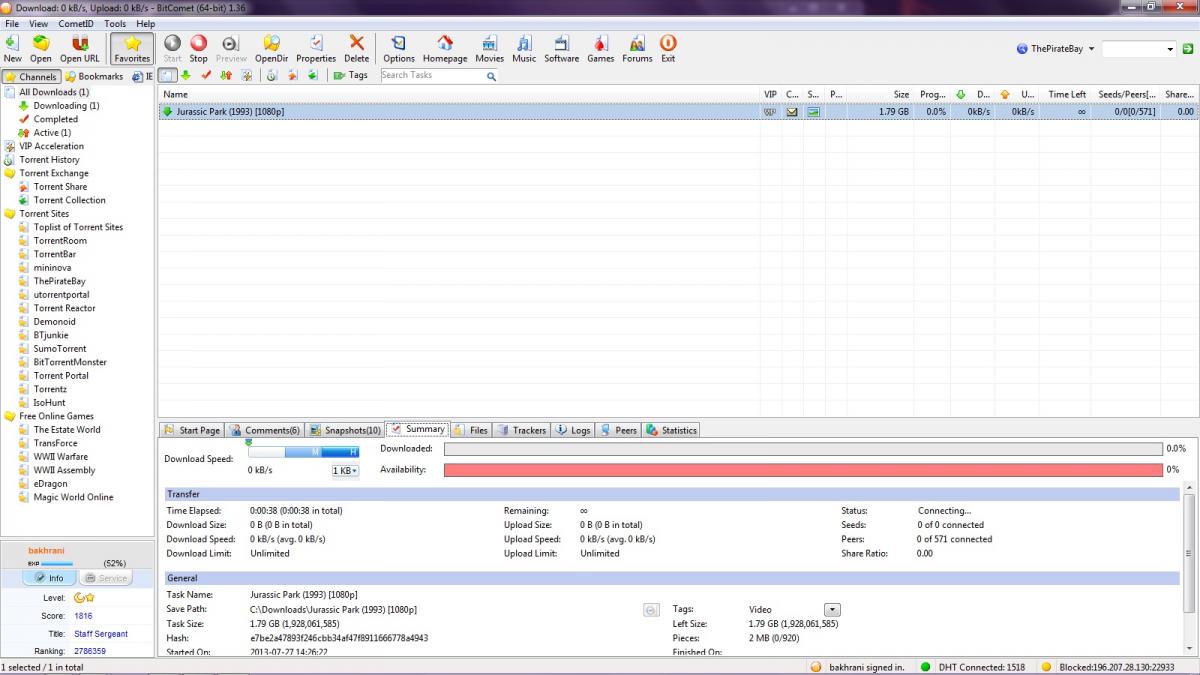The image size is (1200, 675).
Task: Open task Properties from the toolbar
Action: point(316,48)
